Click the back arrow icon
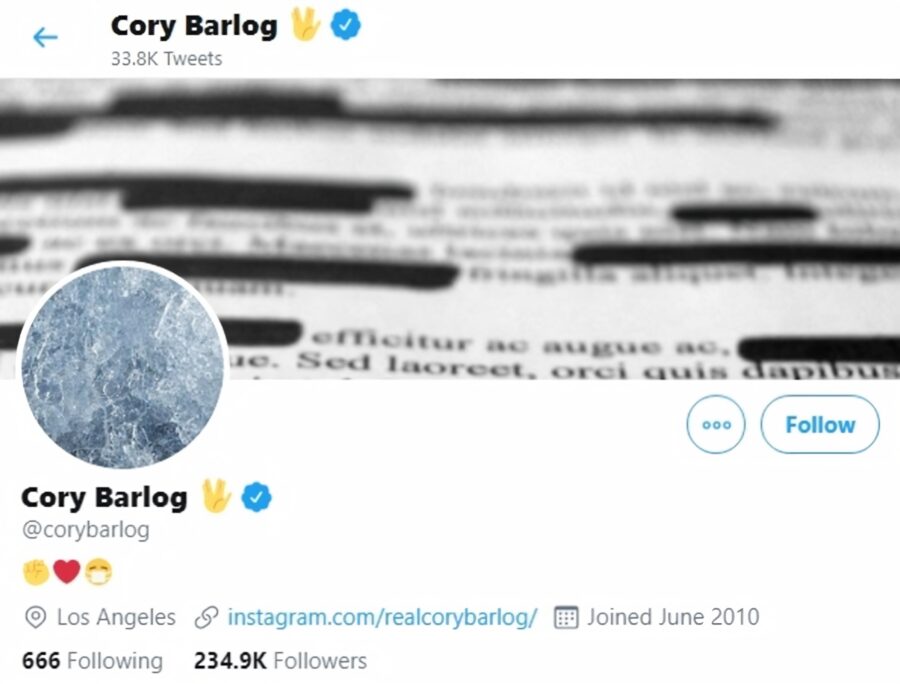This screenshot has height=684, width=900. coord(45,38)
